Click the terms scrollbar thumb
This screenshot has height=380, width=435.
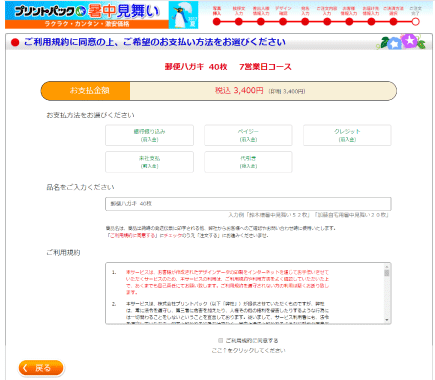[387, 273]
